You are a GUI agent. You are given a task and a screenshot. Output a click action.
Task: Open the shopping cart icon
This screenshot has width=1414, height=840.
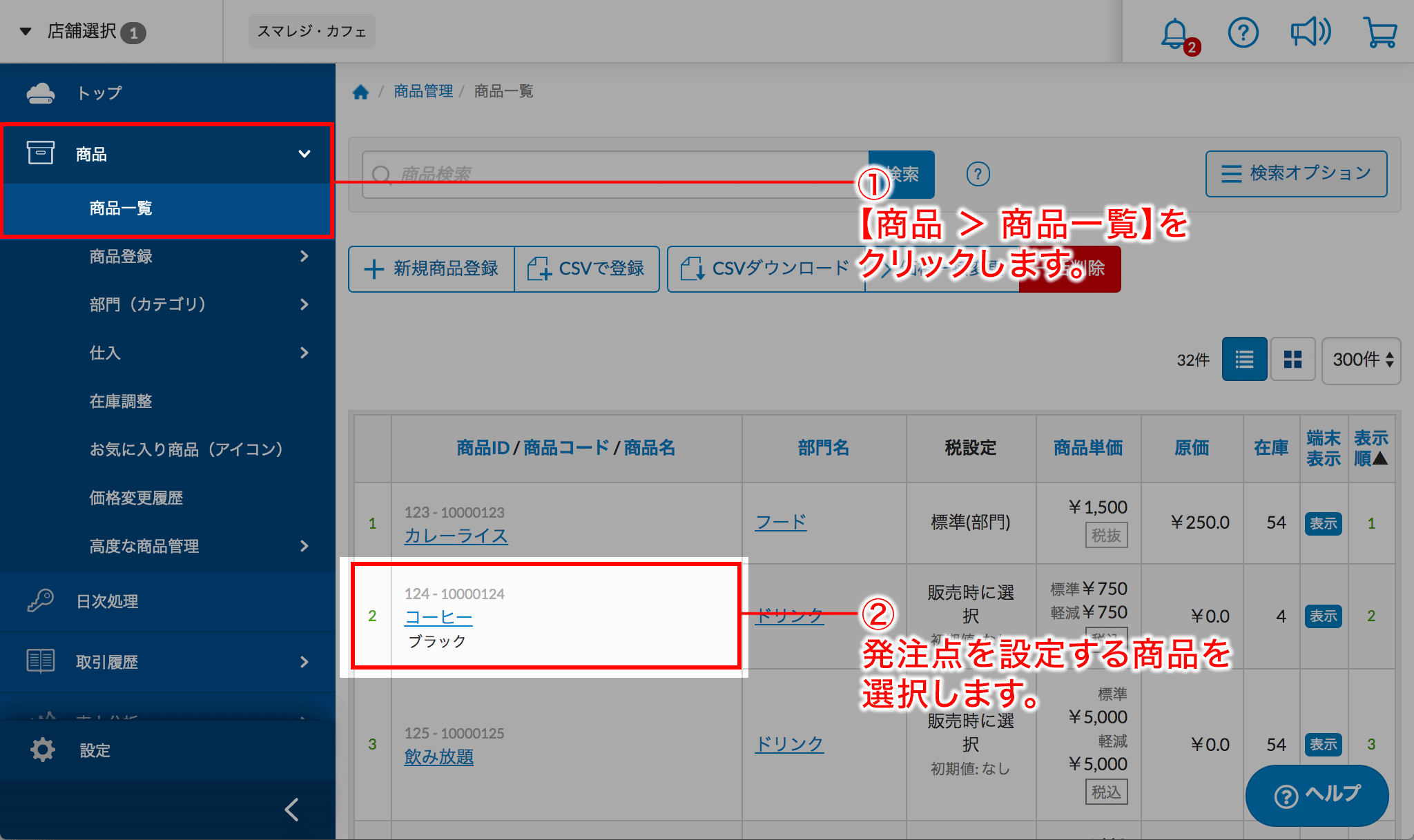(x=1379, y=32)
